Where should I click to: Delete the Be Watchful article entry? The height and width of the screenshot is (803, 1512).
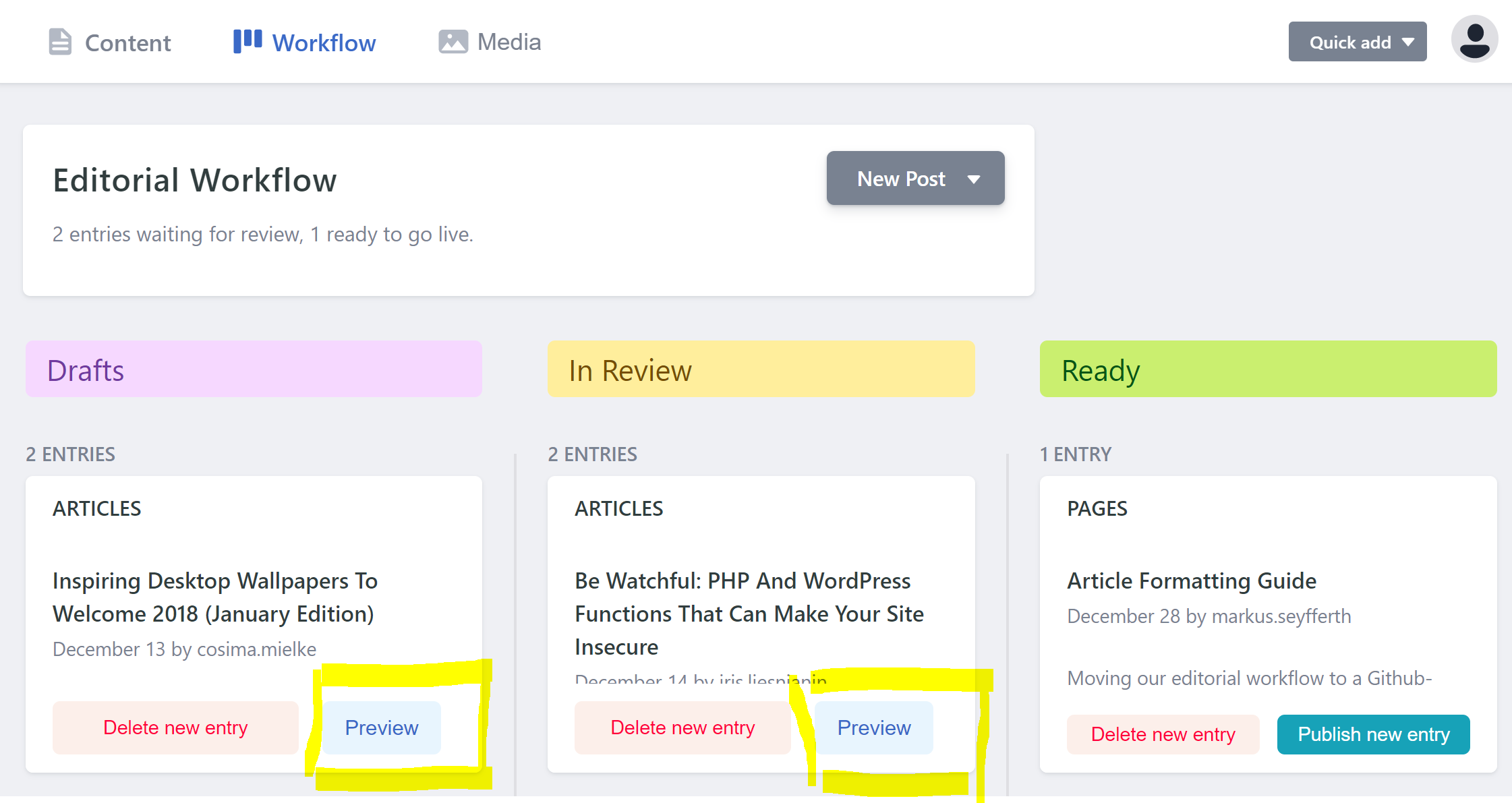(682, 727)
